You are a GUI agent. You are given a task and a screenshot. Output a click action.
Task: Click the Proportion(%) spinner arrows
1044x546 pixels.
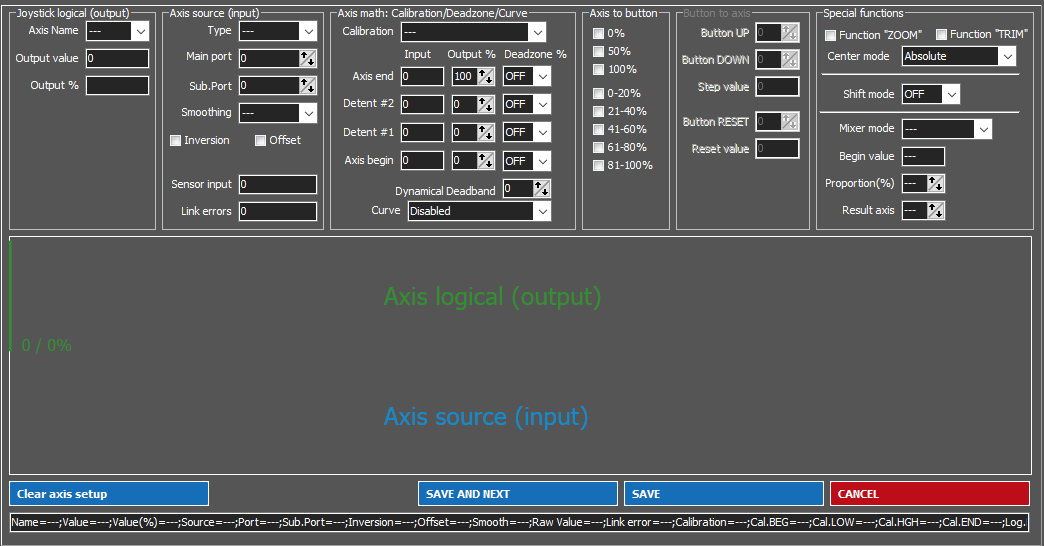tap(935, 183)
